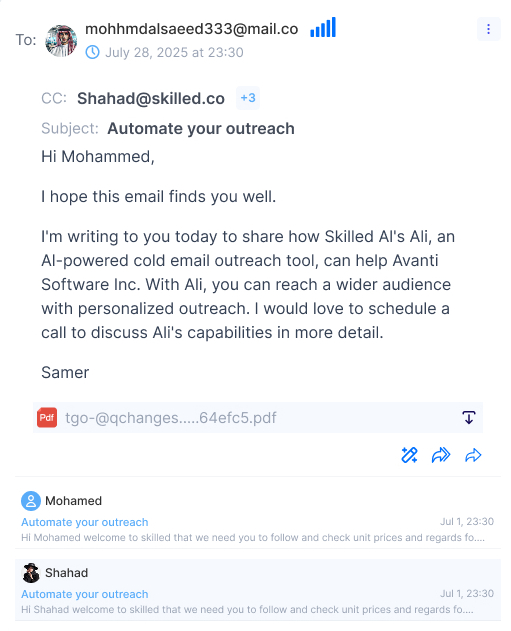This screenshot has height=631, width=511.
Task: Download the attached PDF with the arrow icon
Action: click(x=469, y=417)
